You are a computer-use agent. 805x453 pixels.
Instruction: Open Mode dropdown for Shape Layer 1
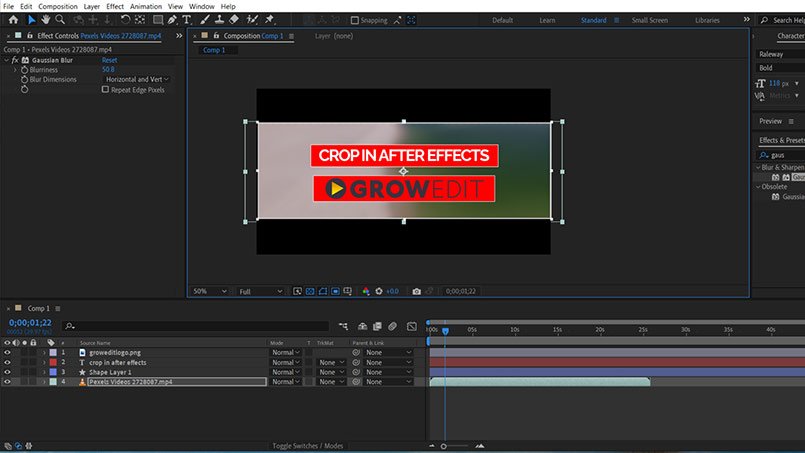click(x=285, y=372)
